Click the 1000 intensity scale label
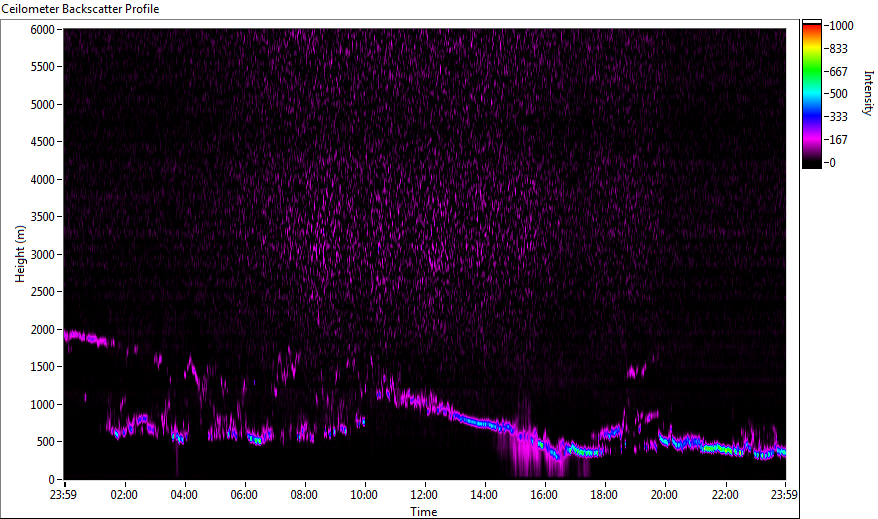 click(x=841, y=26)
